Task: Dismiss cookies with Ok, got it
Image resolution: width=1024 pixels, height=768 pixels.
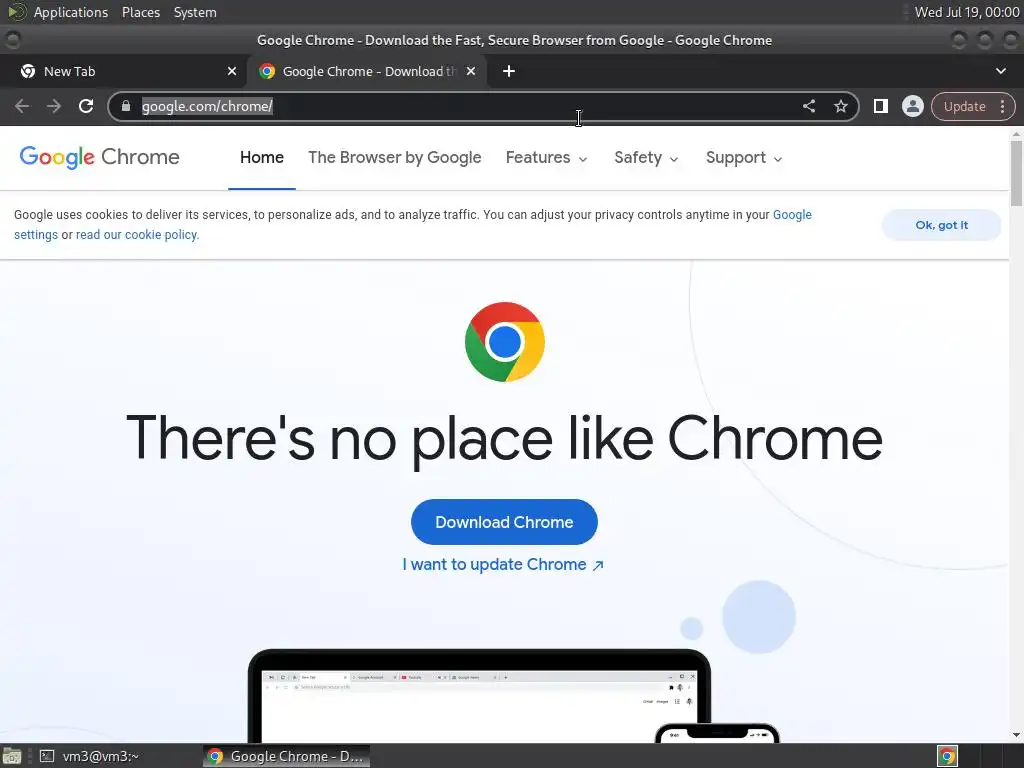Action: pos(941,225)
